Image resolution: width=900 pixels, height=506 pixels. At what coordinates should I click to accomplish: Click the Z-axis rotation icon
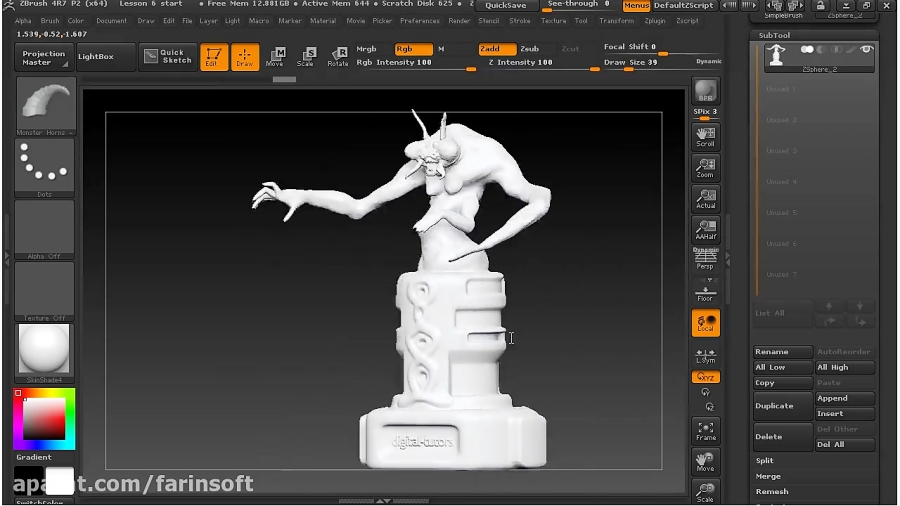(x=709, y=407)
